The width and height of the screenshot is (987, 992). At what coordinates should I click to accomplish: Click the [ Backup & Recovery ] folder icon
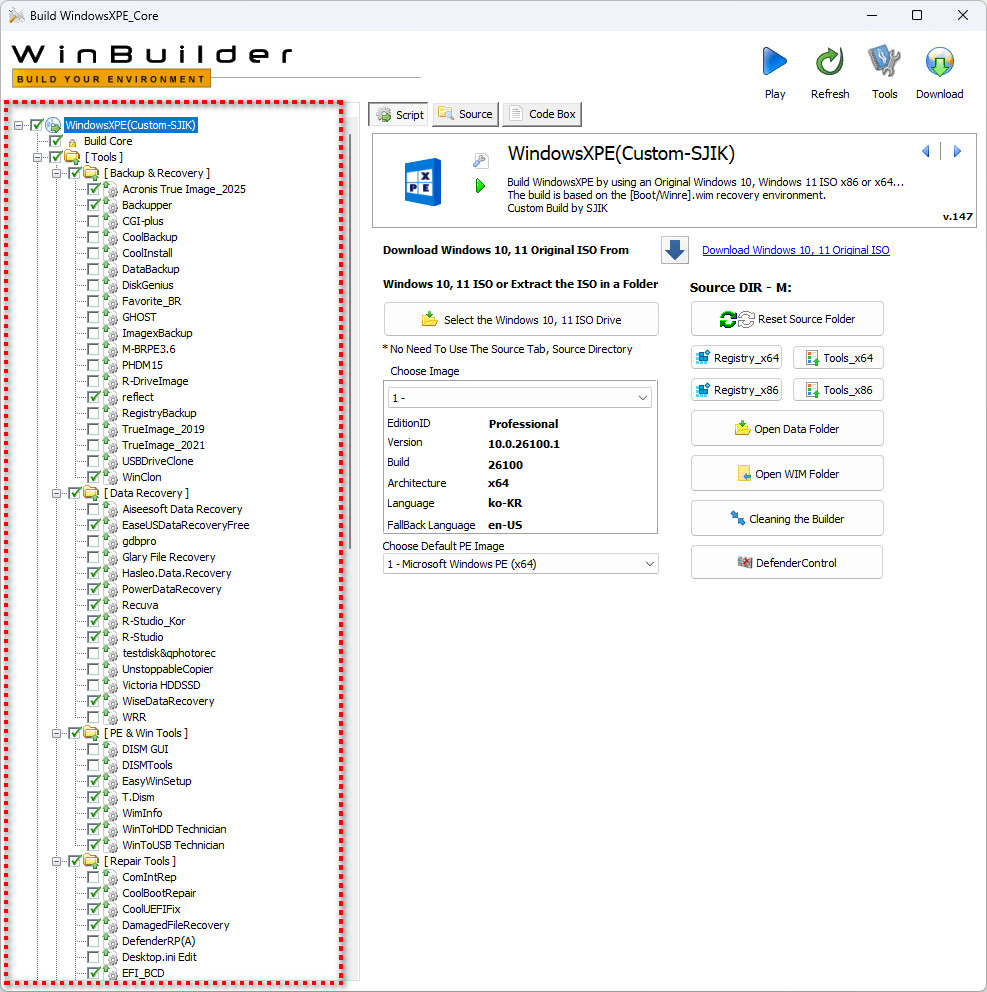click(x=91, y=173)
